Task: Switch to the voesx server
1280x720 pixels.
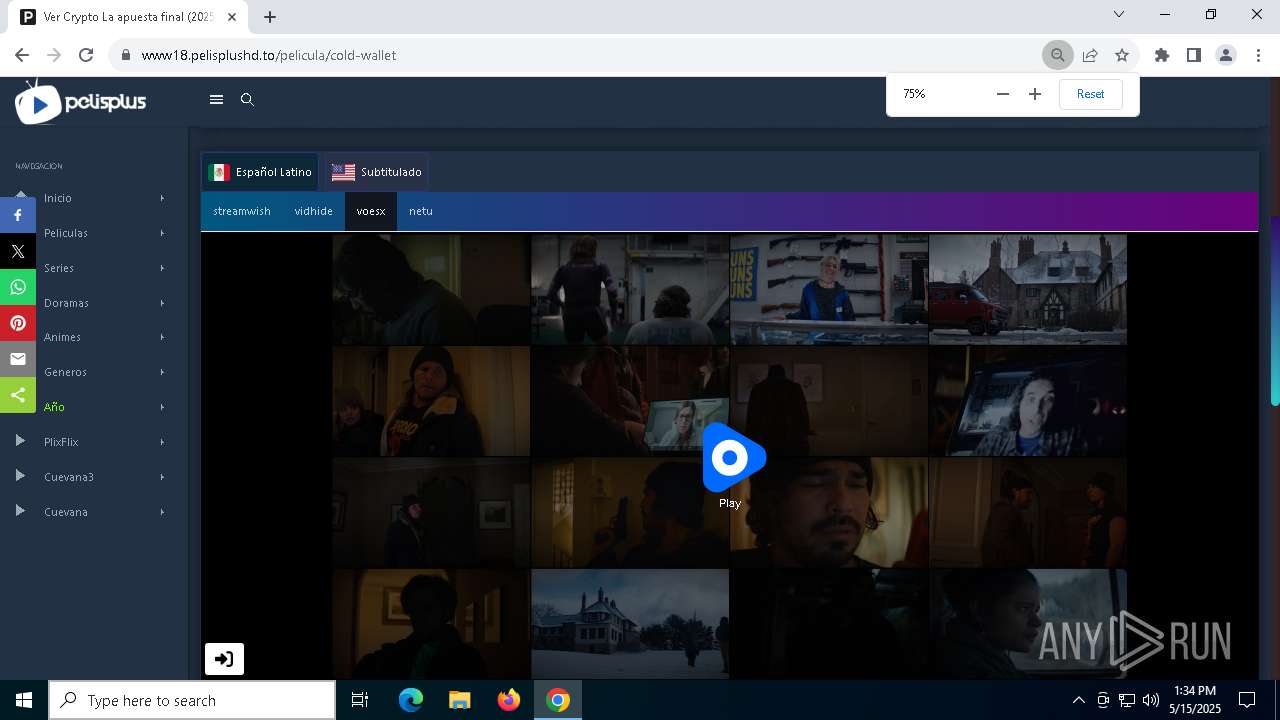Action: click(371, 211)
